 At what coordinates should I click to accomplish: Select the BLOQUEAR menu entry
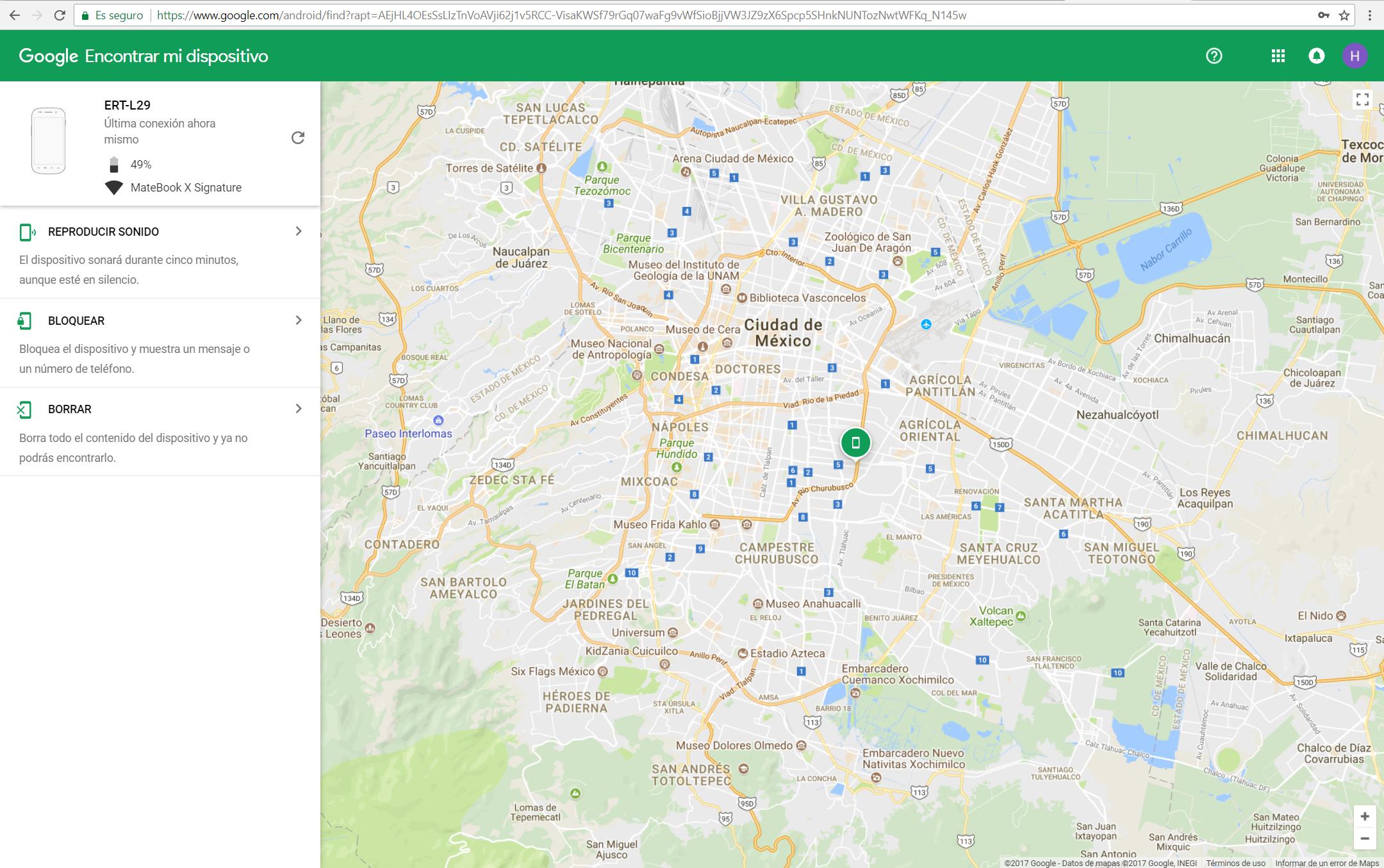76,321
